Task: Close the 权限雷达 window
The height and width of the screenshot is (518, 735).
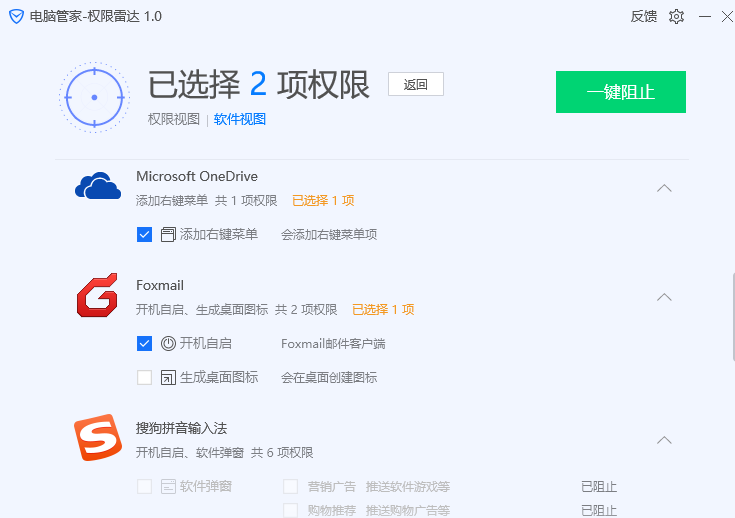Action: coord(728,17)
